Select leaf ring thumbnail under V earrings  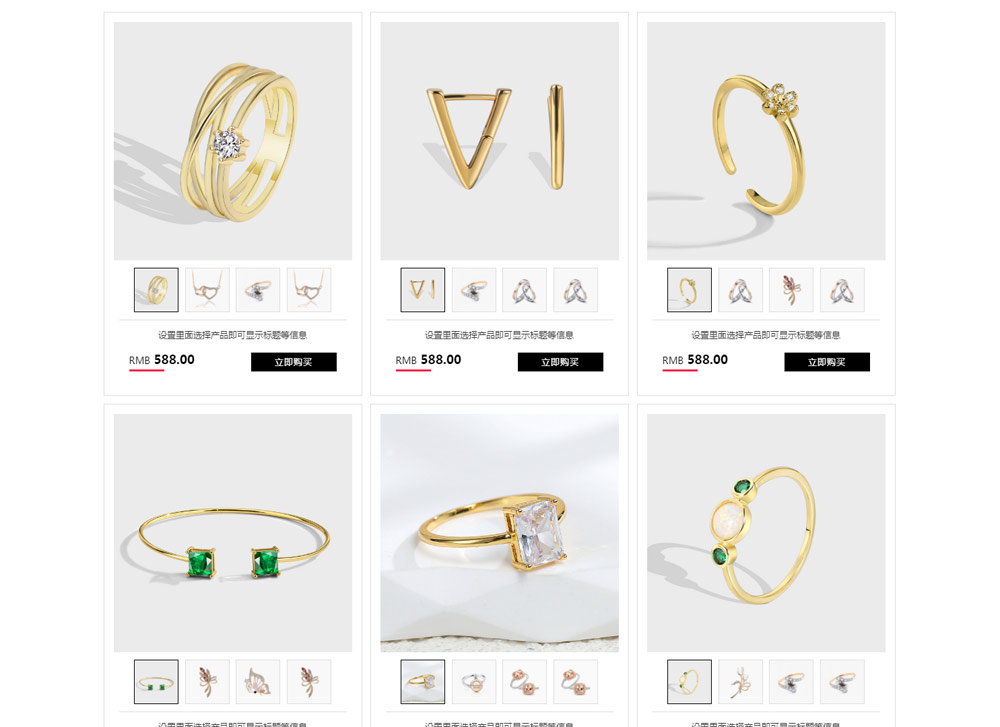tap(474, 290)
